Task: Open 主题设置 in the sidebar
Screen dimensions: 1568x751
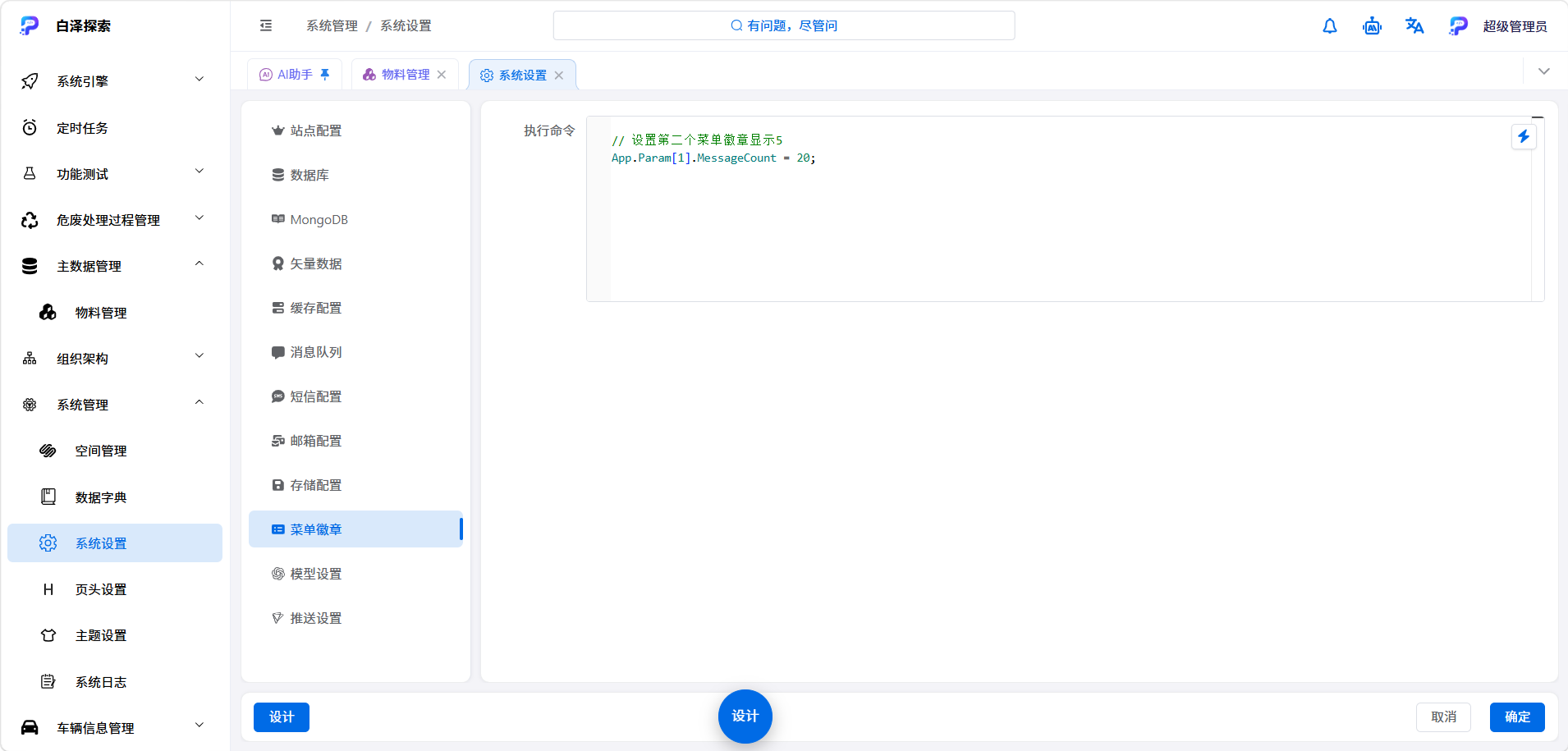Action: pyautogui.click(x=115, y=635)
